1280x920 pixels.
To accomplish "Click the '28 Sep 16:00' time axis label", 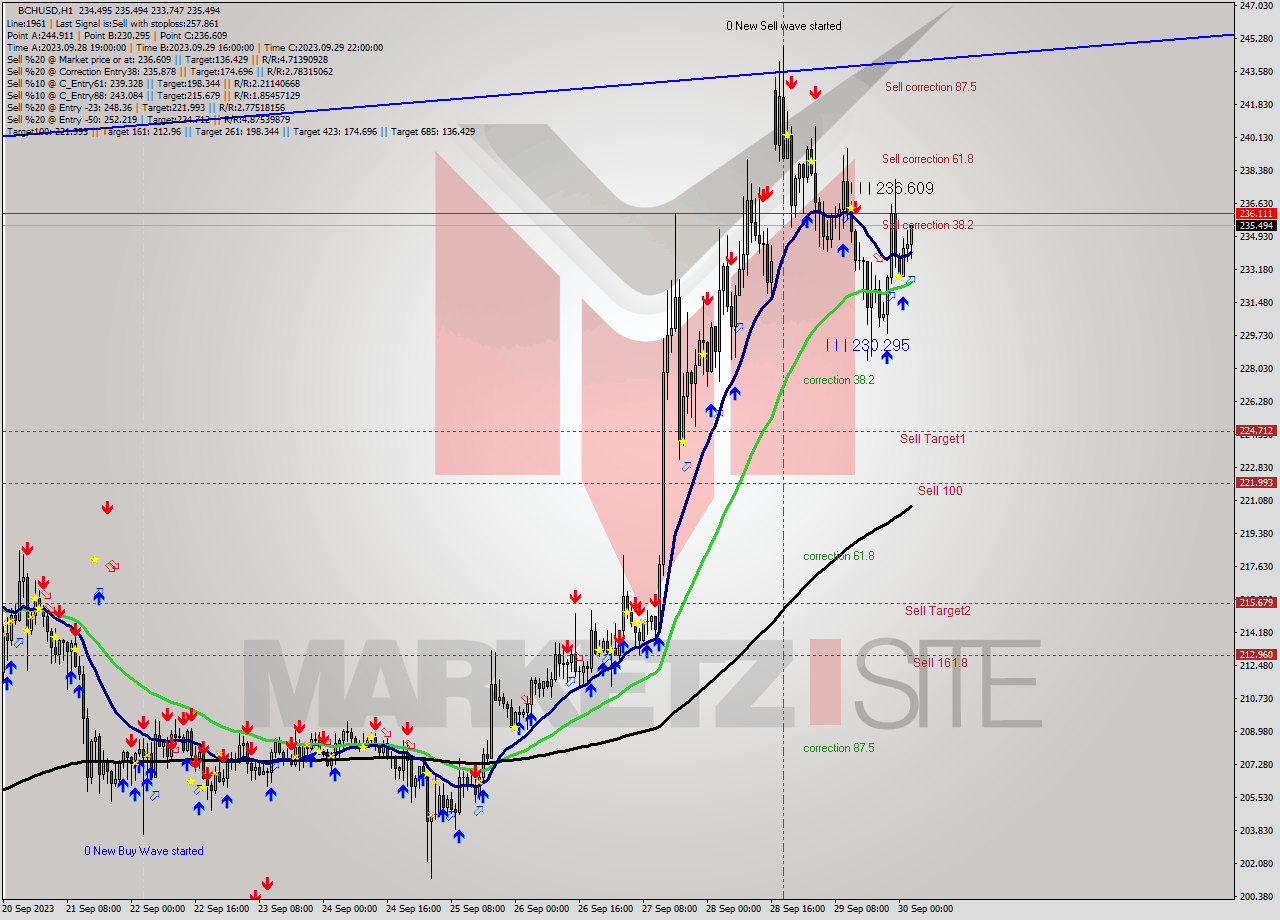I will tap(798, 910).
